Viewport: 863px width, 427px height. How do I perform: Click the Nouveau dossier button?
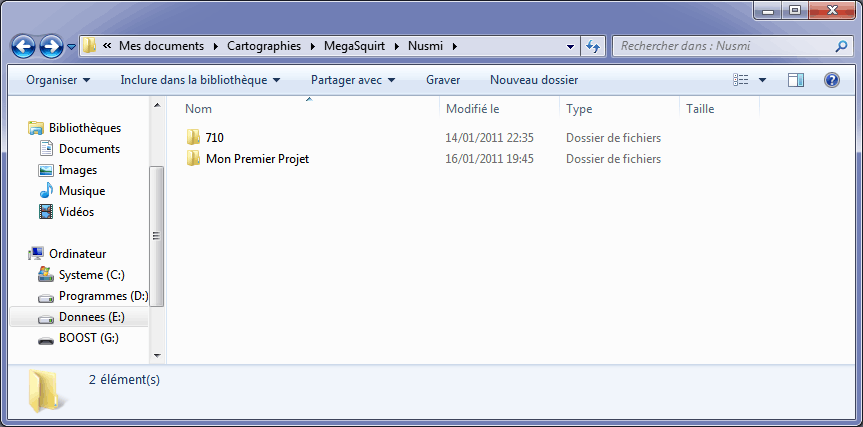pos(533,80)
